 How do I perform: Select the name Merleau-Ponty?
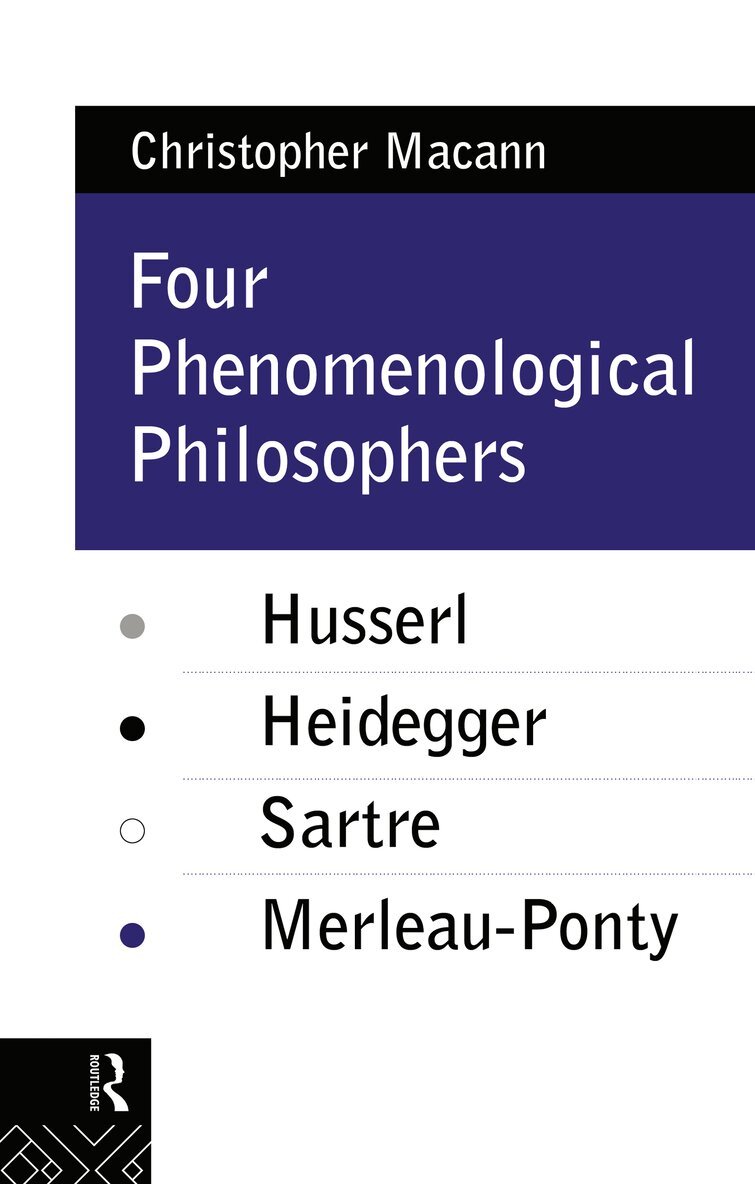(x=470, y=928)
